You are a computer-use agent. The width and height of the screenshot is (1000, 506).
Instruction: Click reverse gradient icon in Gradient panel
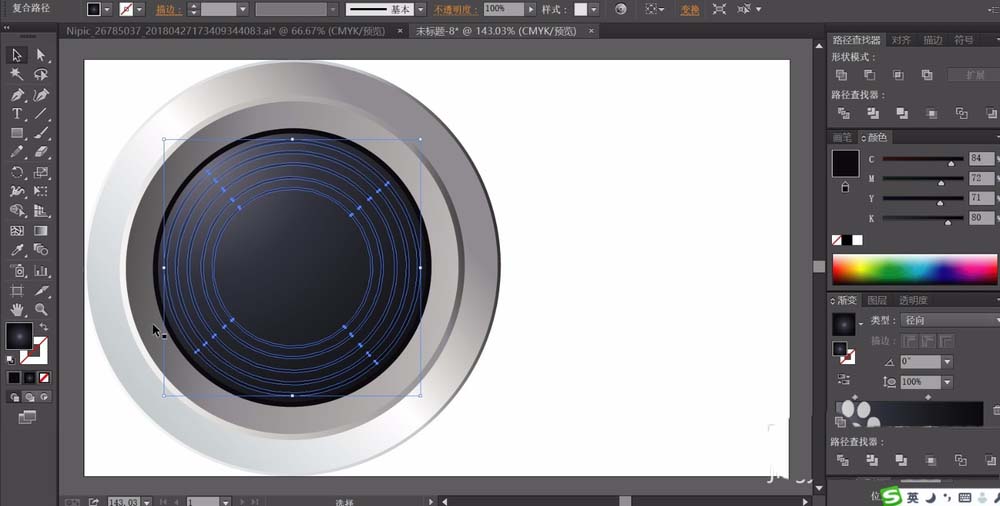[844, 380]
